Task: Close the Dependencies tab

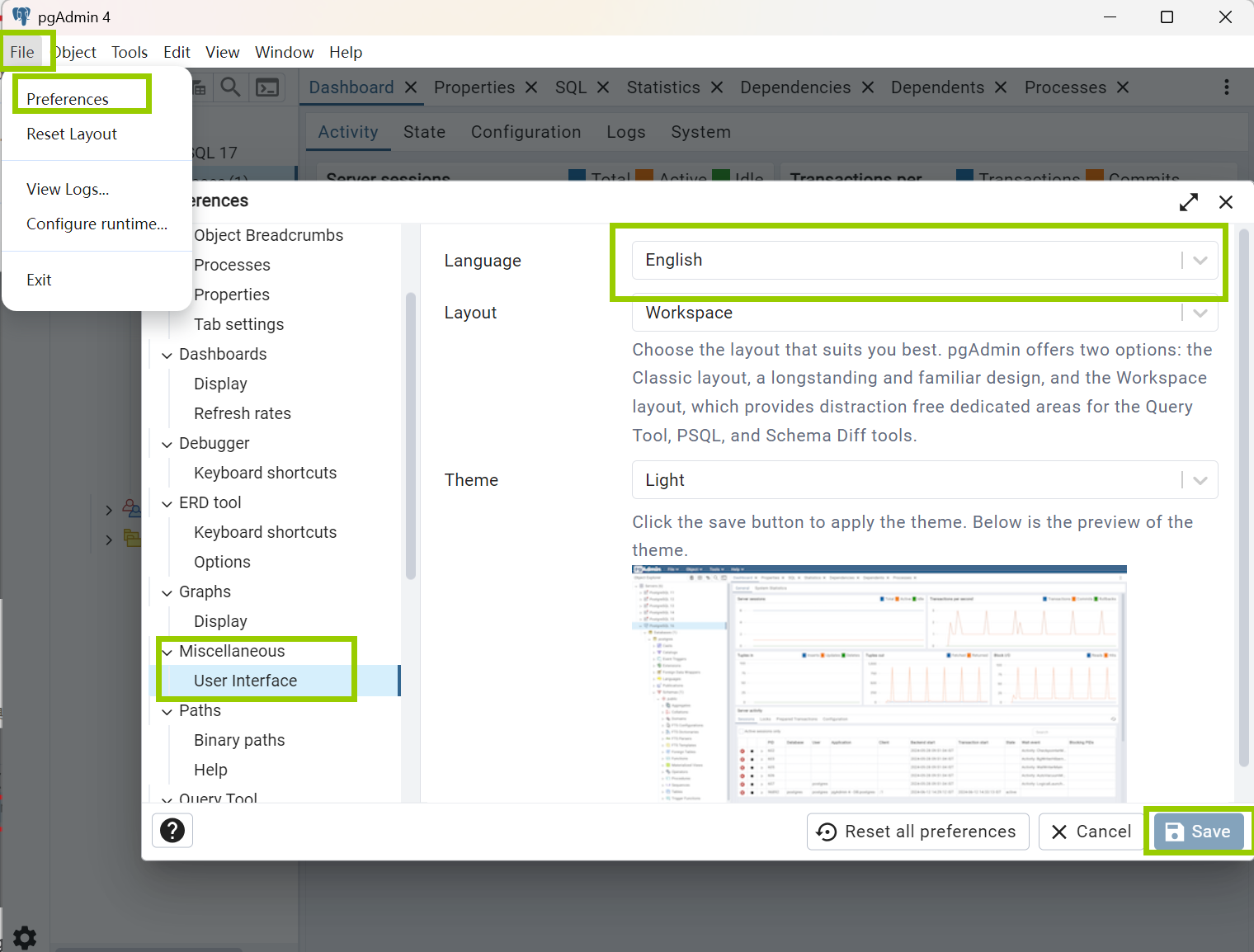Action: (x=868, y=87)
